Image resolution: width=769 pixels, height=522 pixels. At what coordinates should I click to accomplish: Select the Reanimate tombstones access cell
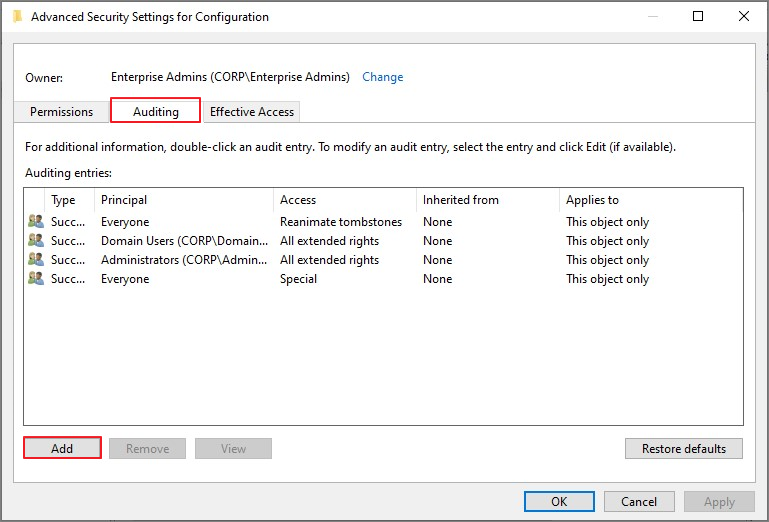[x=341, y=222]
